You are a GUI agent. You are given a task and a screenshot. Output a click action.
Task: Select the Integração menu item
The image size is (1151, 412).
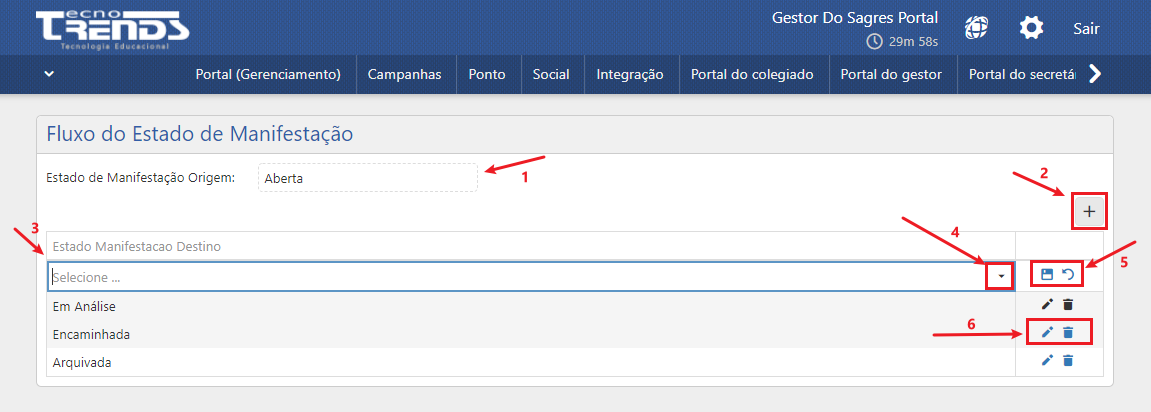[x=630, y=74]
